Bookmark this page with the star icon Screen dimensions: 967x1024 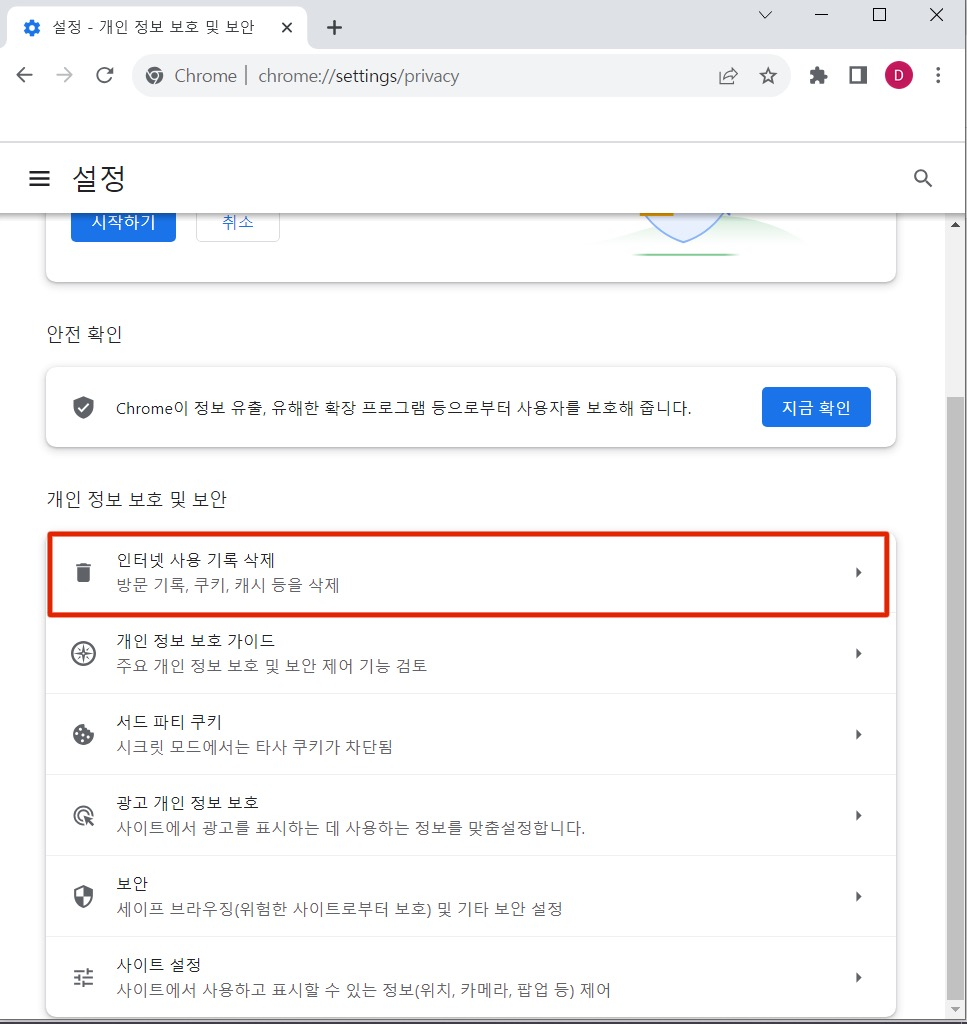768,75
